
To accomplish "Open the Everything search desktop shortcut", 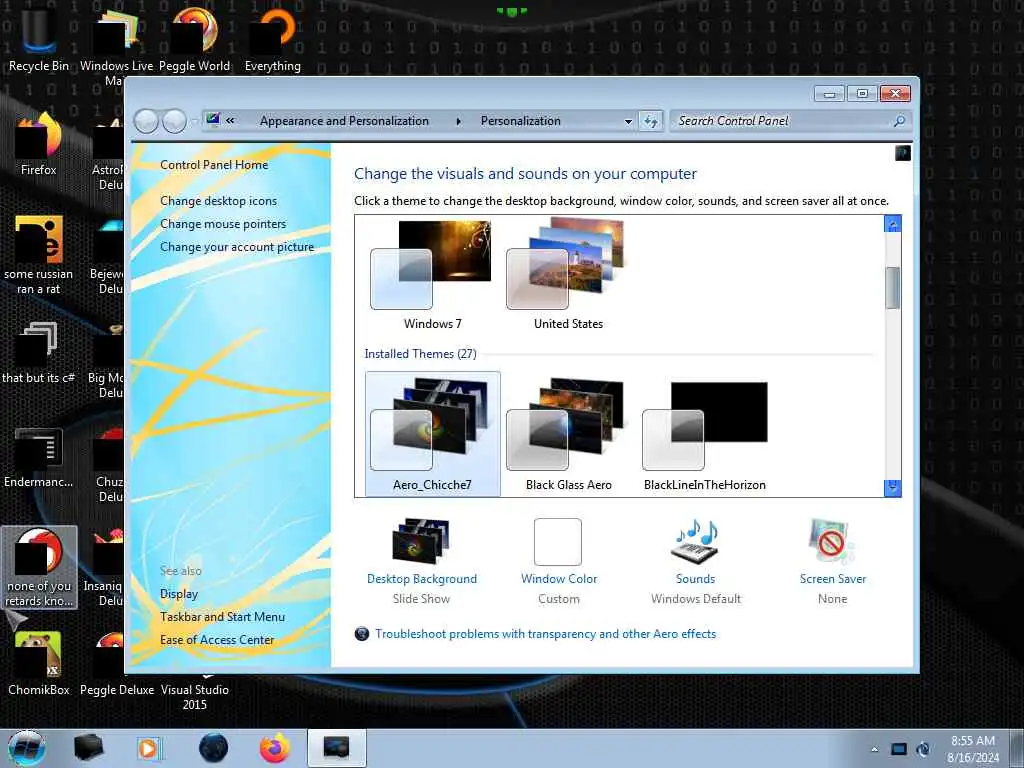I will coord(272,39).
